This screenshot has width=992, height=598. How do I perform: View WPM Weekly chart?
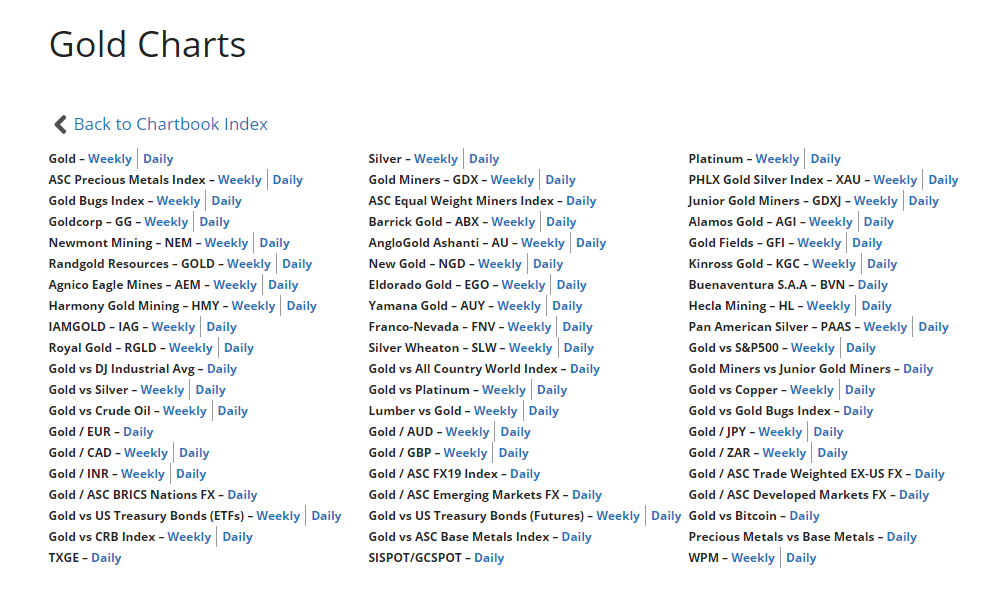click(753, 556)
